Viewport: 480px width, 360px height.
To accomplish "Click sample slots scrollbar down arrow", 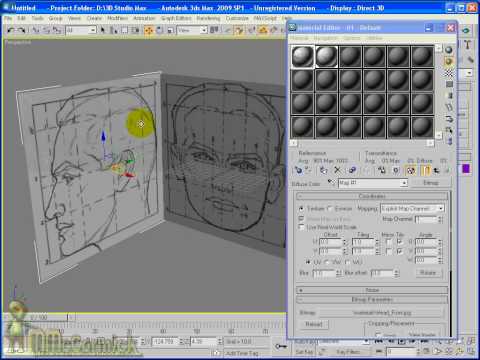I will pos(439,135).
